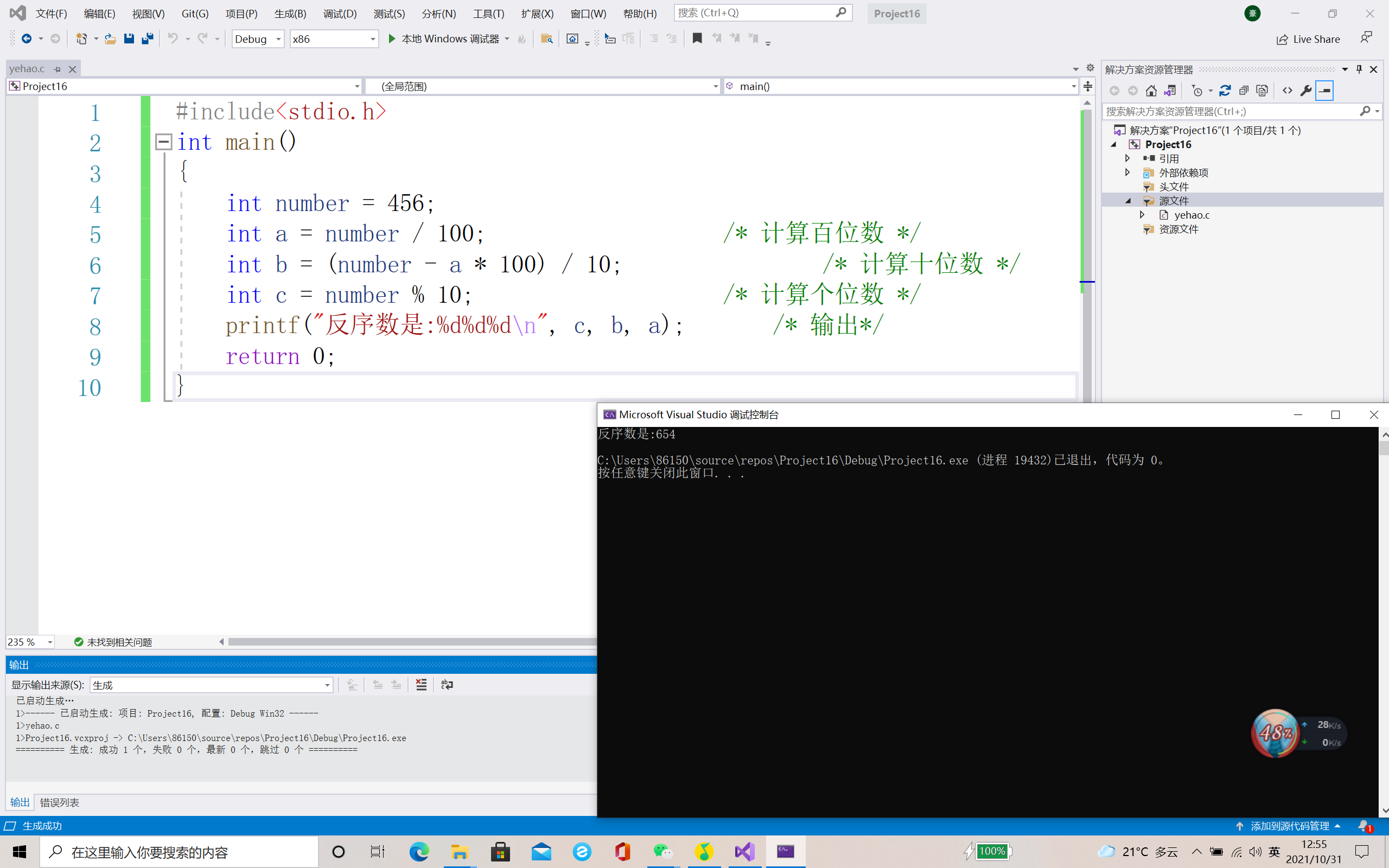This screenshot has width=1389, height=868.
Task: Click the bookmark toggle icon in toolbar
Action: (697, 39)
